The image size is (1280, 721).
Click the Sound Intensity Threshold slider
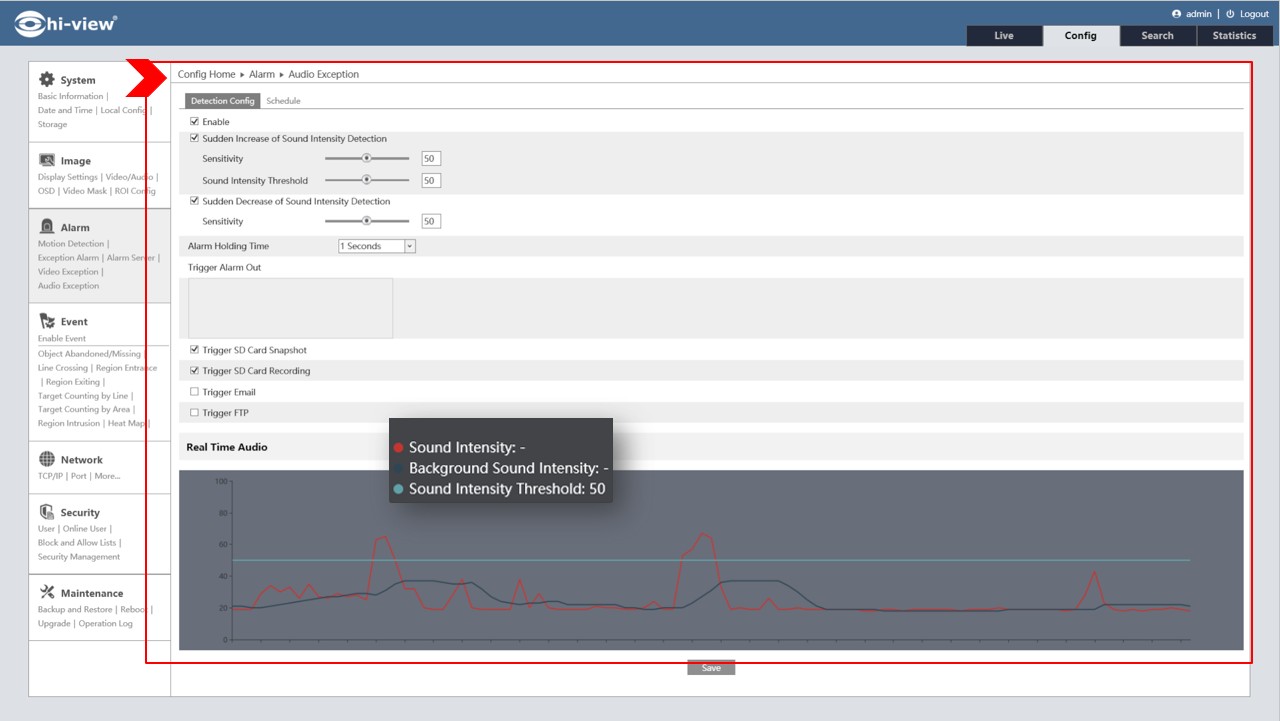click(x=367, y=180)
